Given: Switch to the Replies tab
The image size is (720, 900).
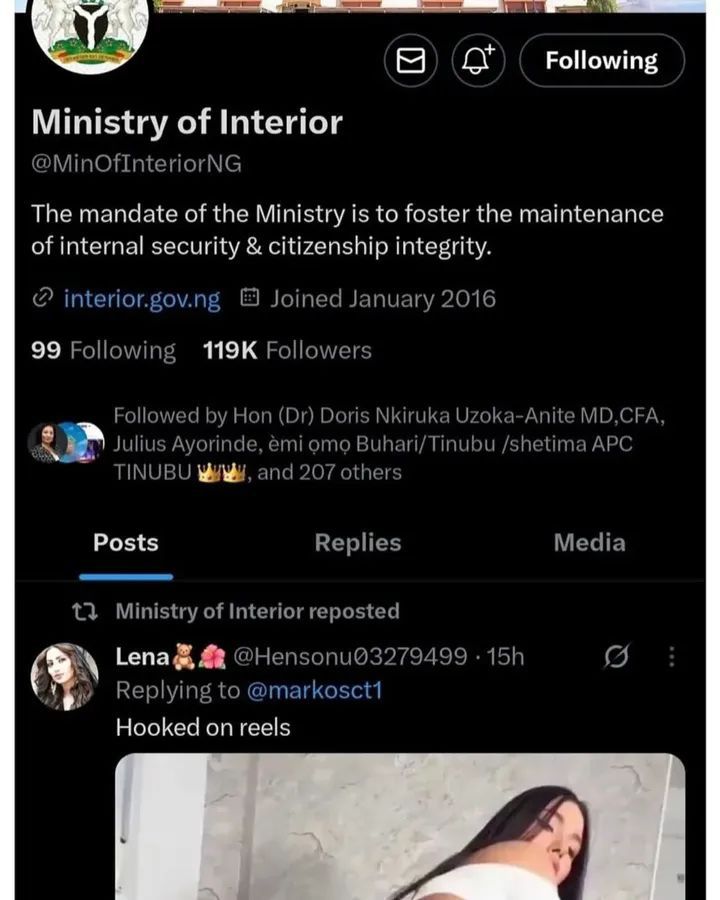Looking at the screenshot, I should 358,543.
